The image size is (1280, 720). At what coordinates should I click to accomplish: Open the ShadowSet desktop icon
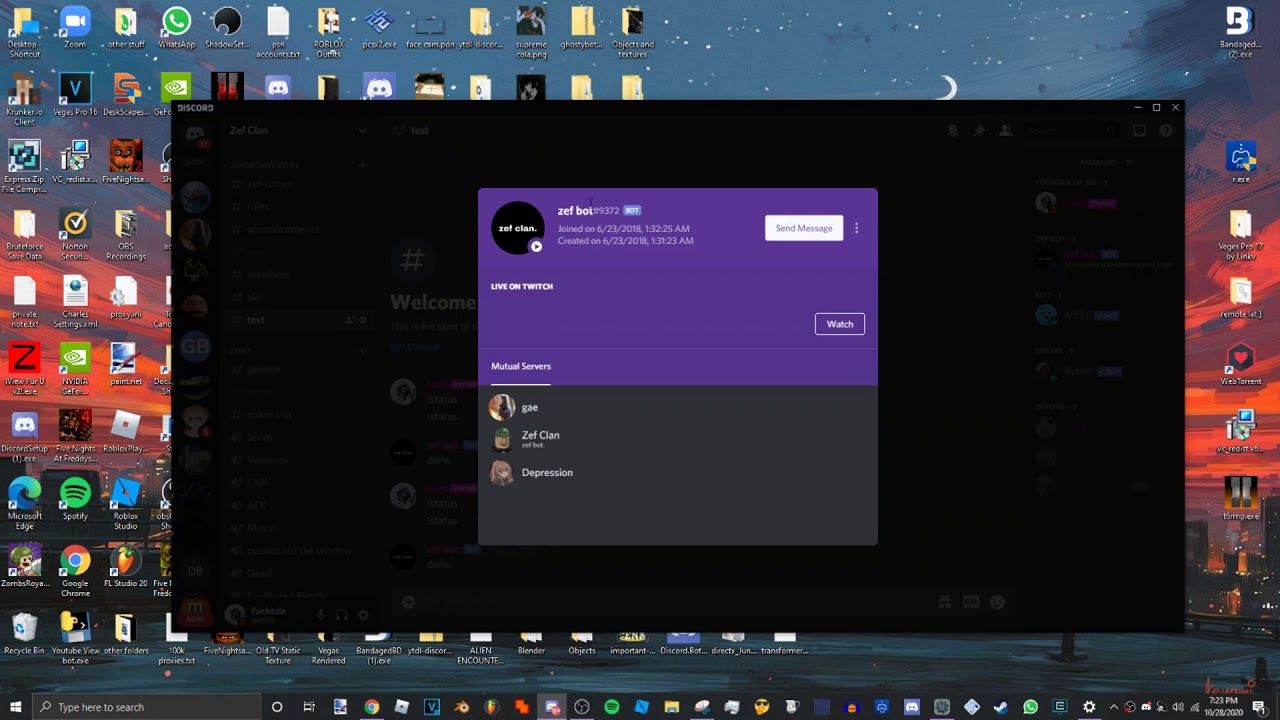click(x=227, y=28)
